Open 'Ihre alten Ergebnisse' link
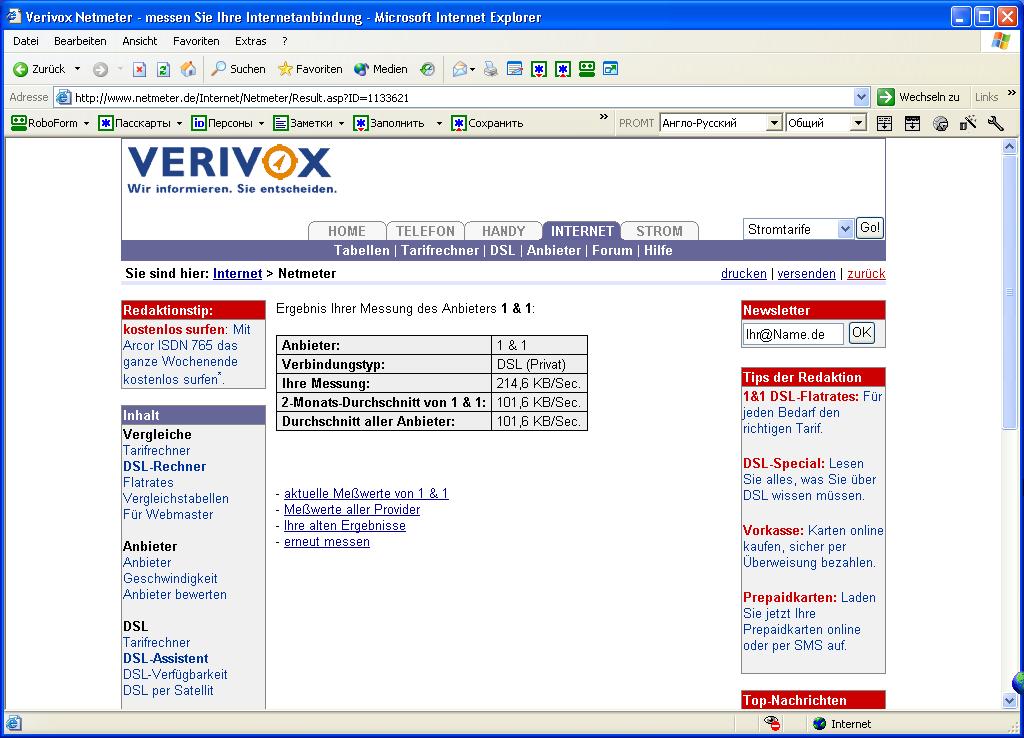The image size is (1024, 738). pos(345,526)
